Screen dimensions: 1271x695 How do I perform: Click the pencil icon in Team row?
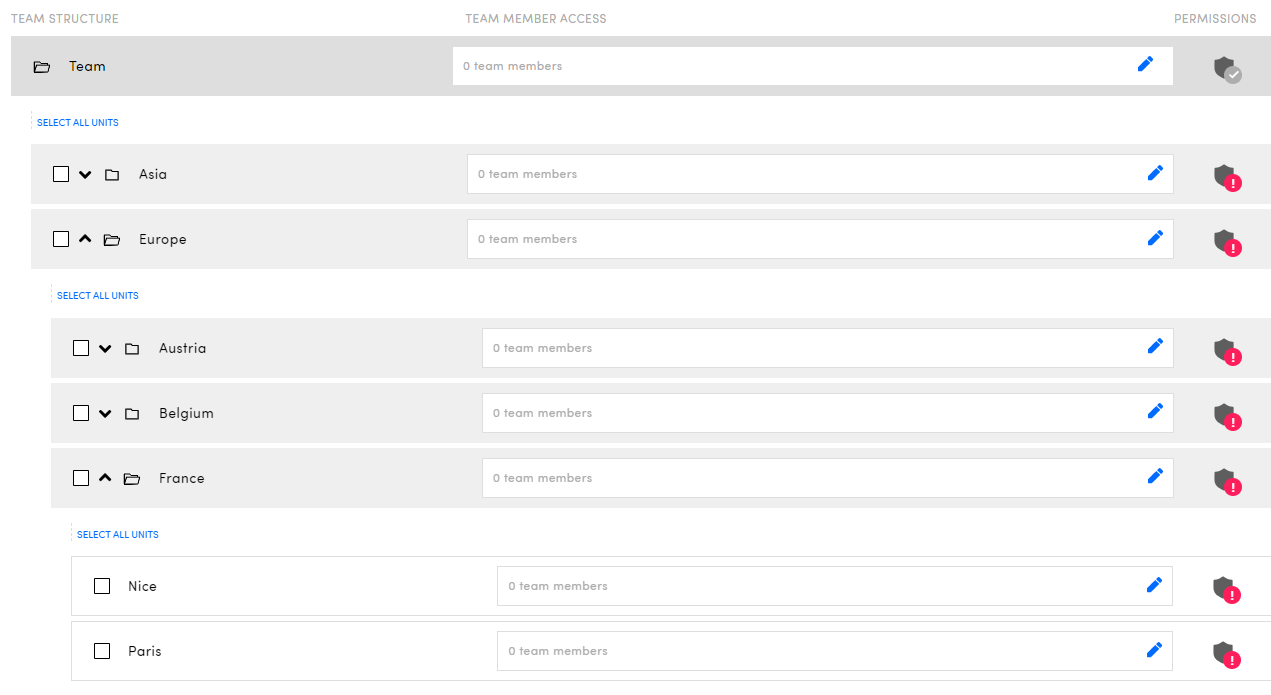coord(1145,65)
